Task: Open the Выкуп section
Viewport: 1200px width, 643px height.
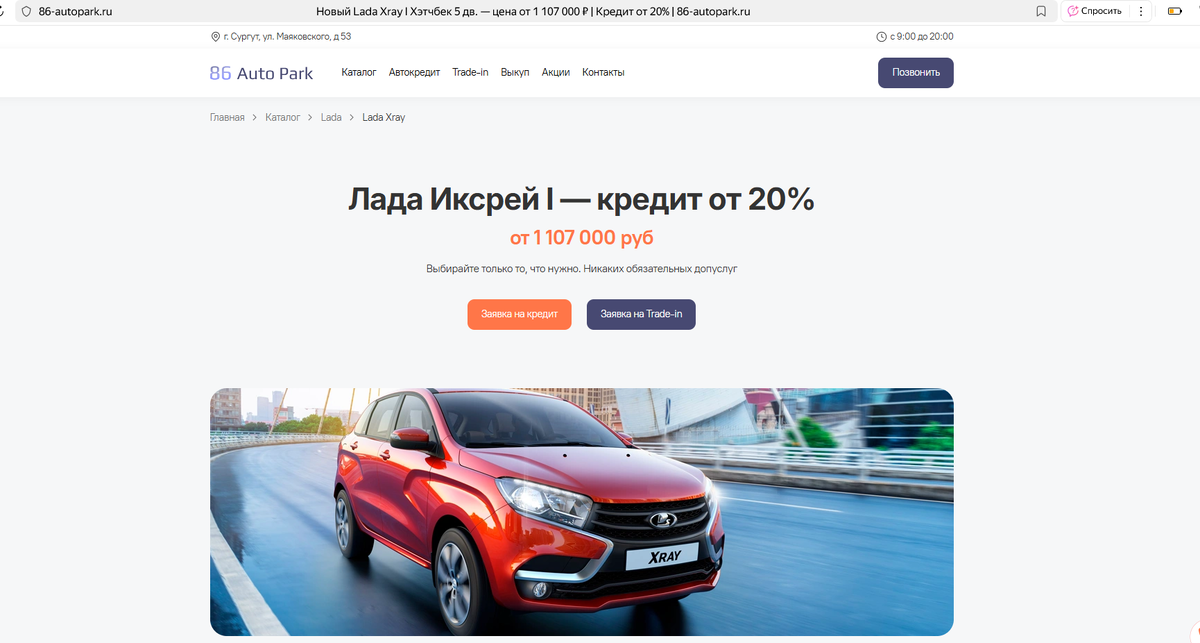Action: [515, 72]
